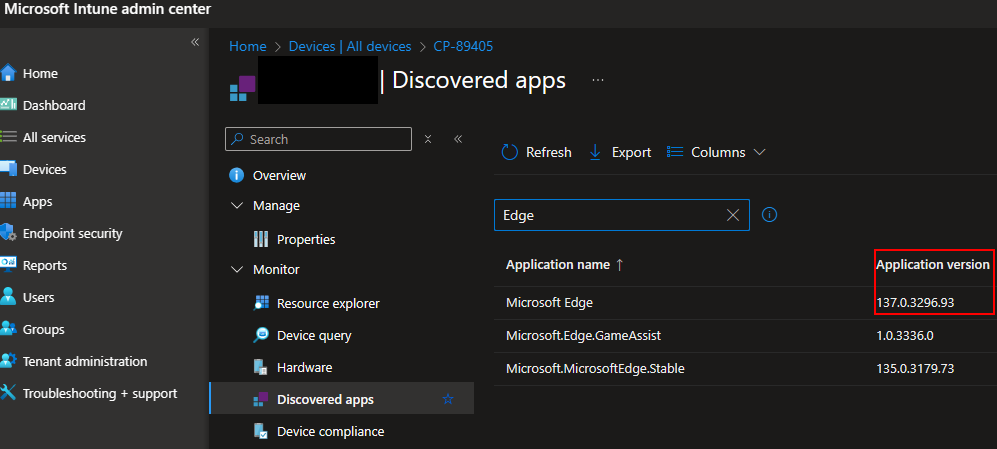Click the CP-89405 breadcrumb link
Screen dimensions: 997x449
pos(463,46)
